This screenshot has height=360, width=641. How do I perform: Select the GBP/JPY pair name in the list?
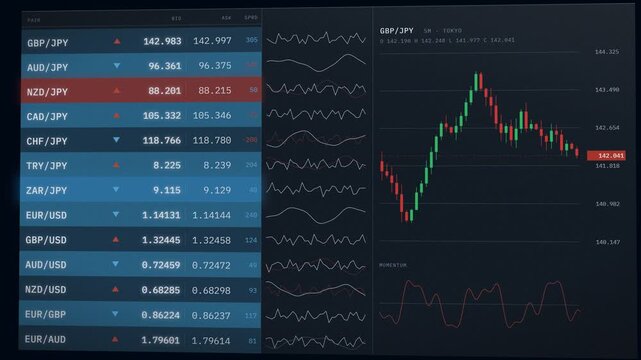(47, 43)
